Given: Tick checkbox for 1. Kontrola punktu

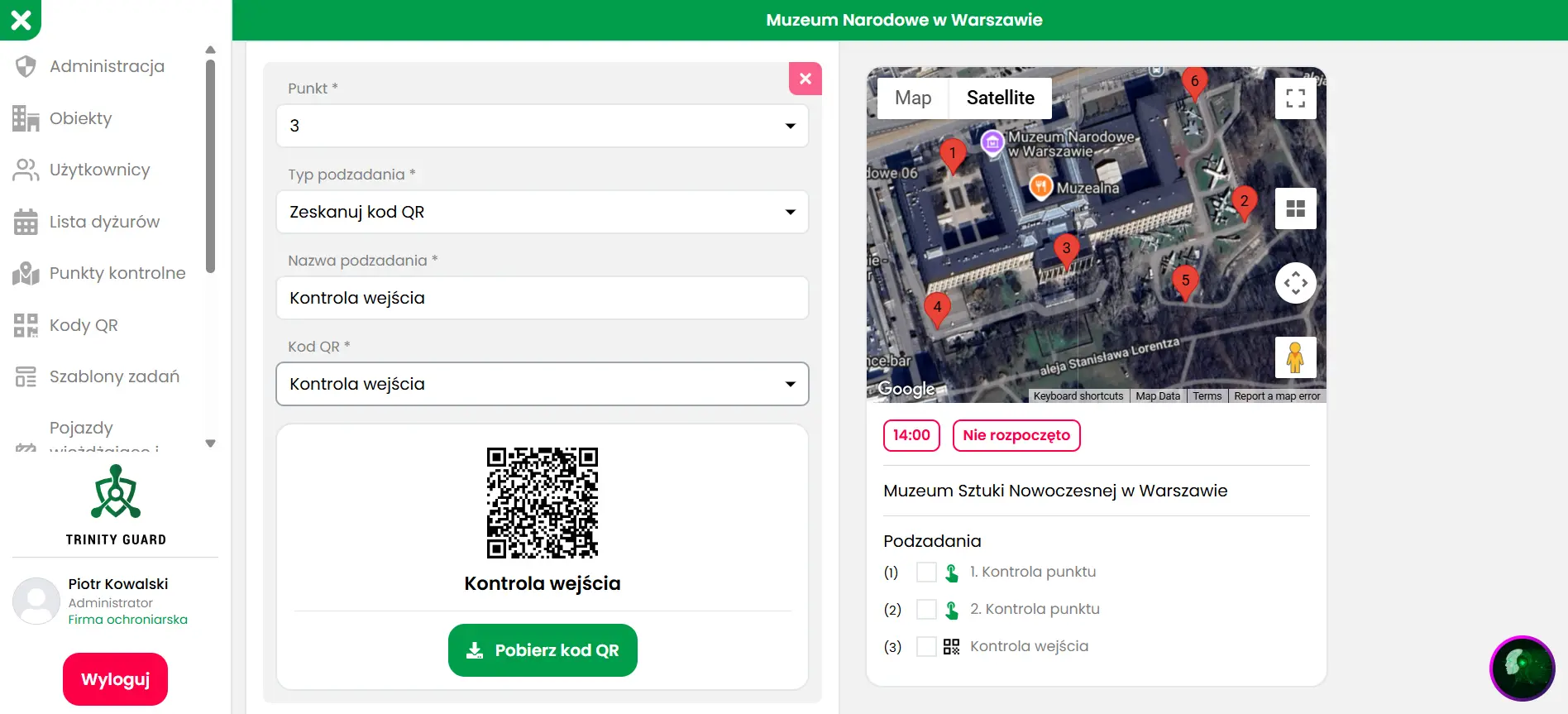Looking at the screenshot, I should pos(926,573).
